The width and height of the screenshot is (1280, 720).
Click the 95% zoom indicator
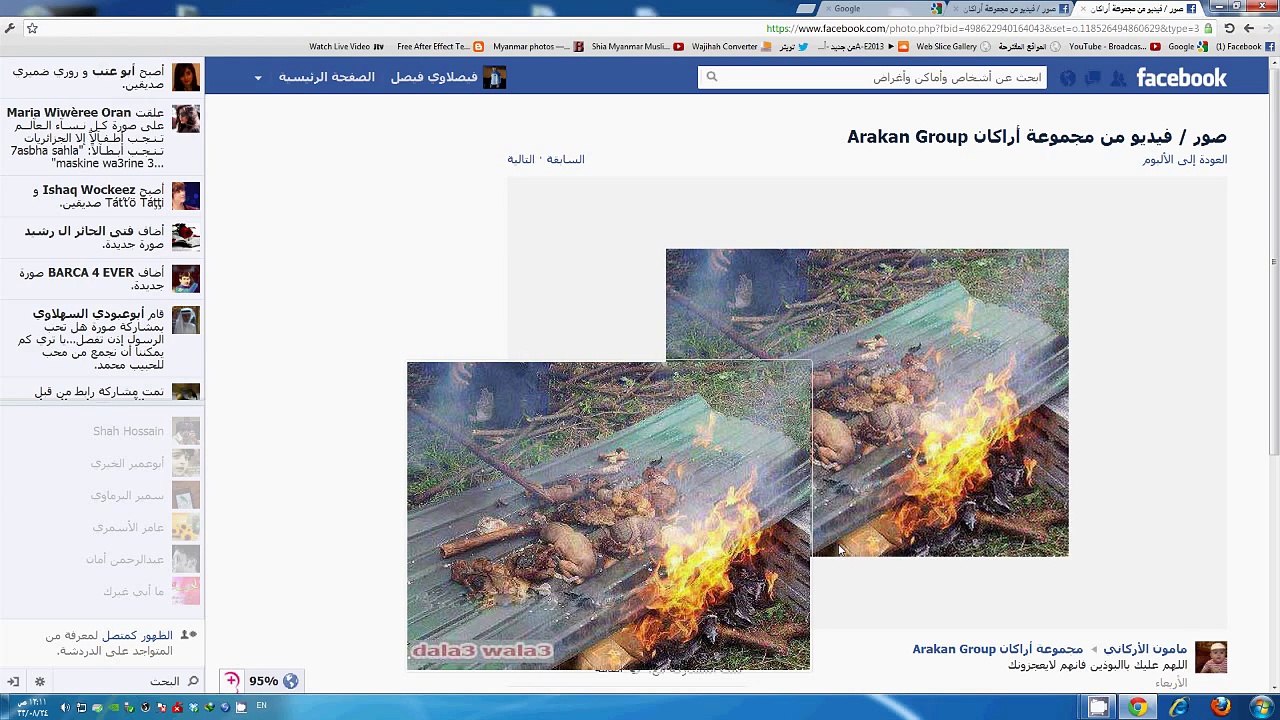[263, 681]
